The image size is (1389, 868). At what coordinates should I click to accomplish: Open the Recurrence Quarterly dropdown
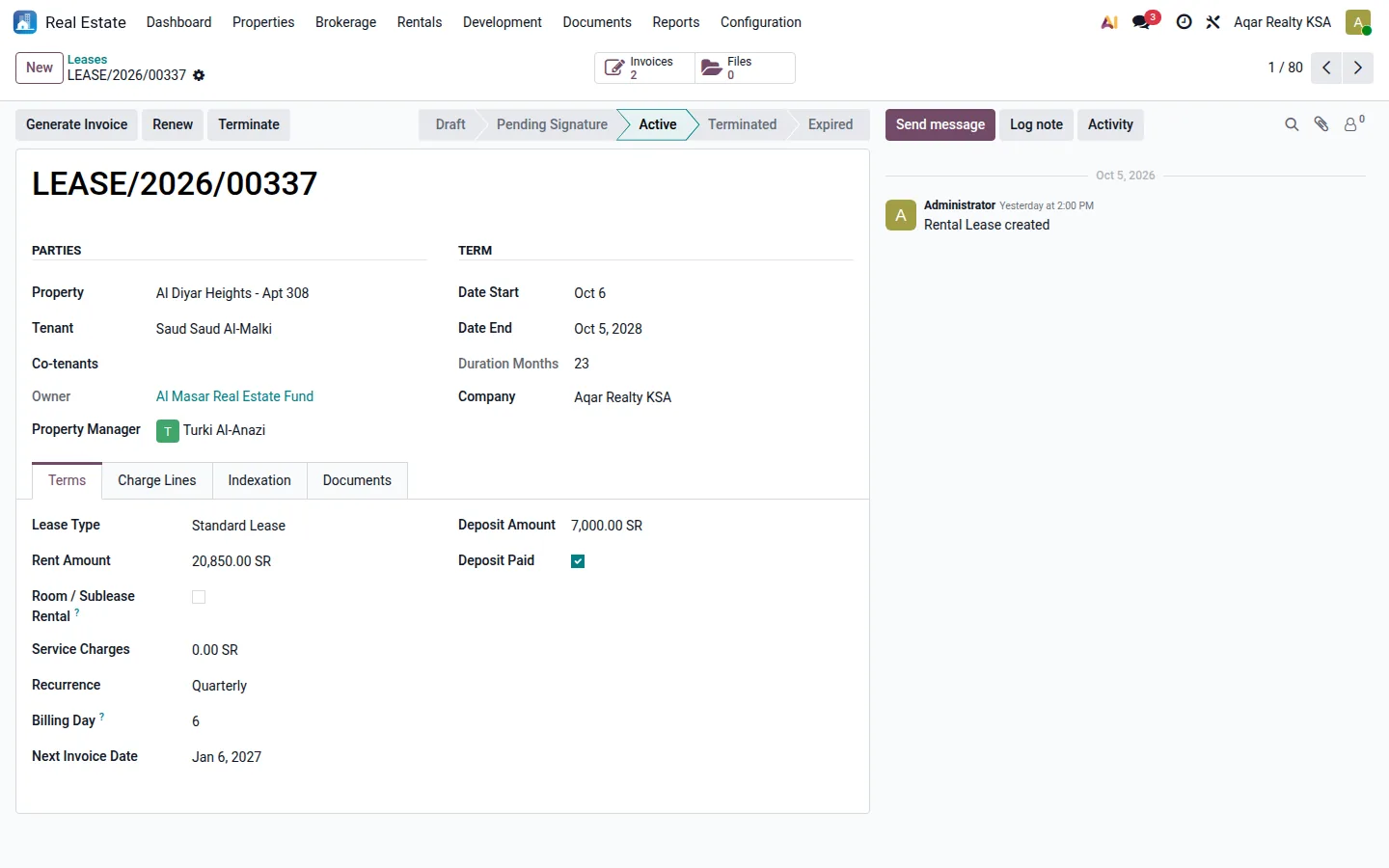[309, 686]
